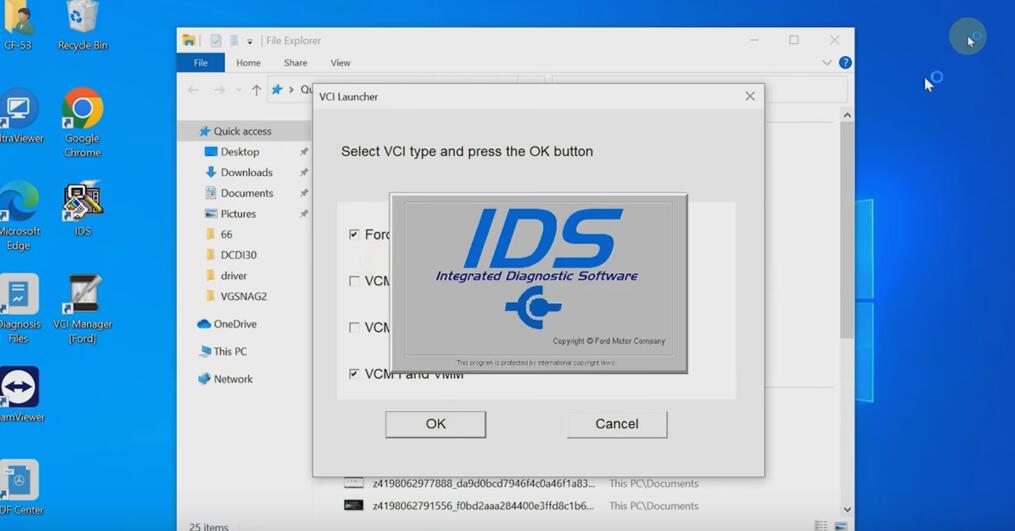Open the PDF Center desktop icon
Screen dimensions: 1015x531
coord(19,487)
